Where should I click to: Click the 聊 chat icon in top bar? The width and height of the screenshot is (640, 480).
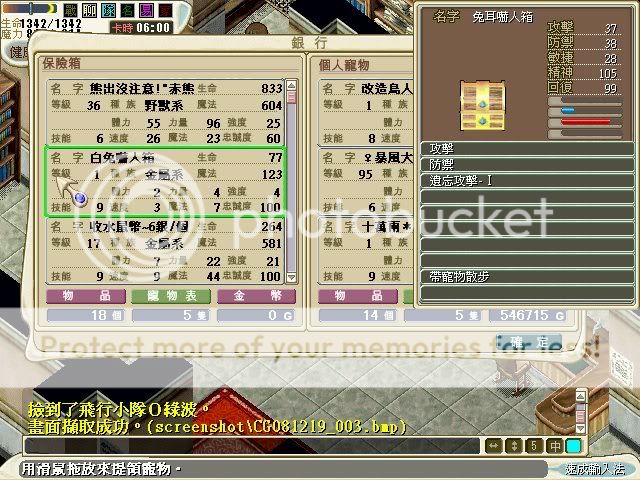88,9
